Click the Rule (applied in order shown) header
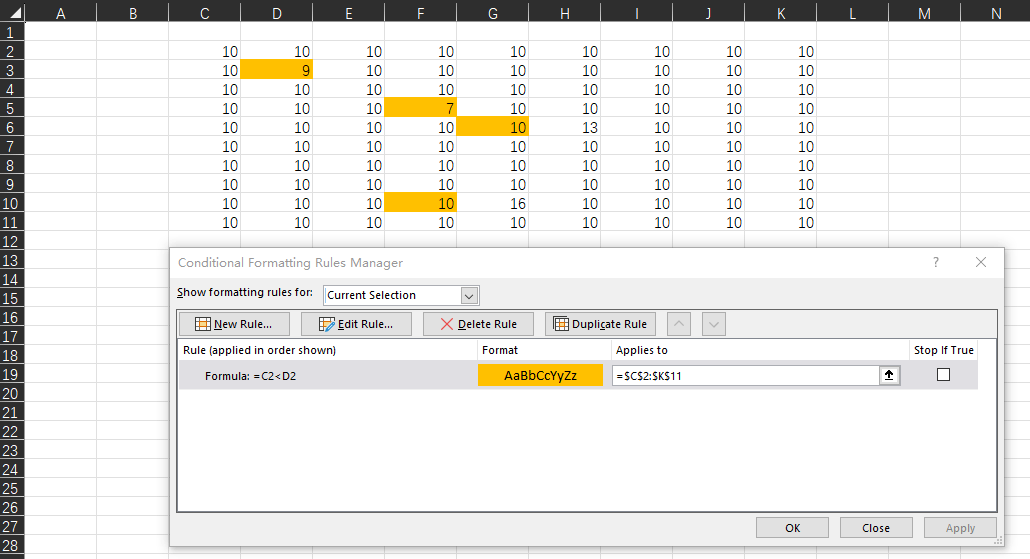Screen dimensions: 1030x559 (259, 350)
